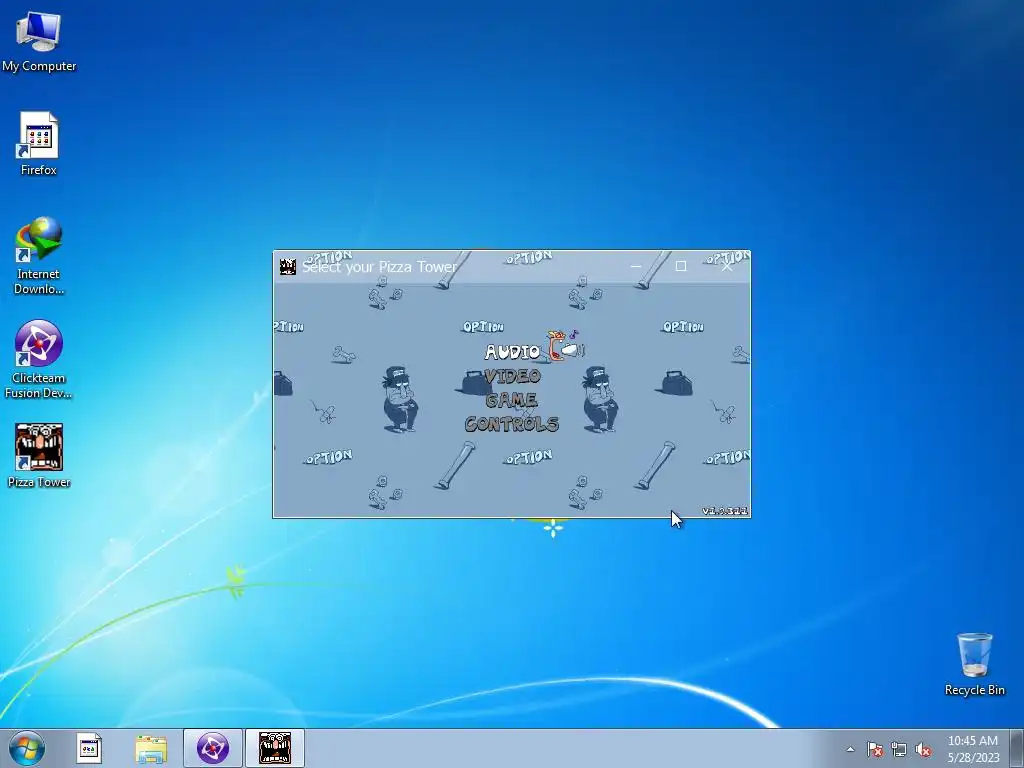Open the Windows Start menu orb
The width and height of the screenshot is (1024, 768).
(x=27, y=748)
